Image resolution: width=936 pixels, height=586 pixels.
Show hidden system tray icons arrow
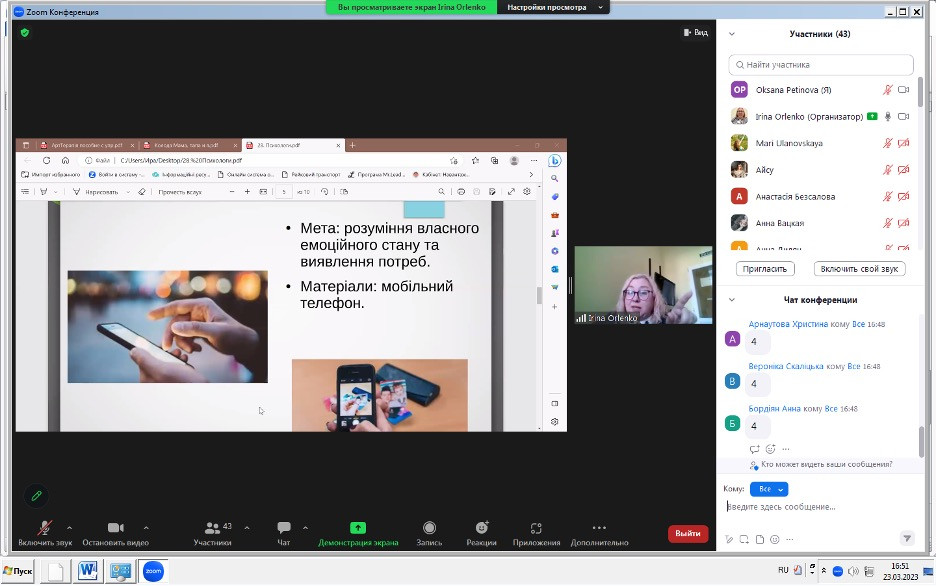pyautogui.click(x=824, y=570)
